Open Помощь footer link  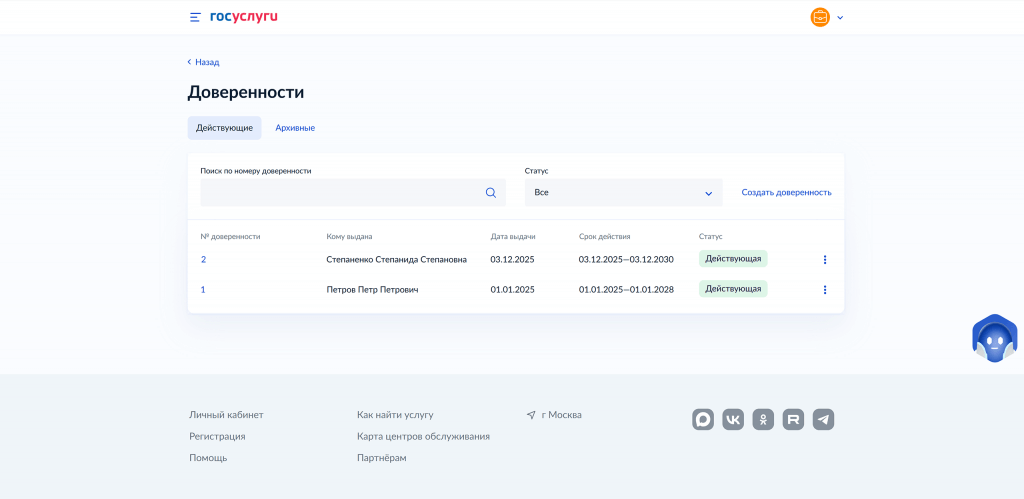click(x=208, y=458)
